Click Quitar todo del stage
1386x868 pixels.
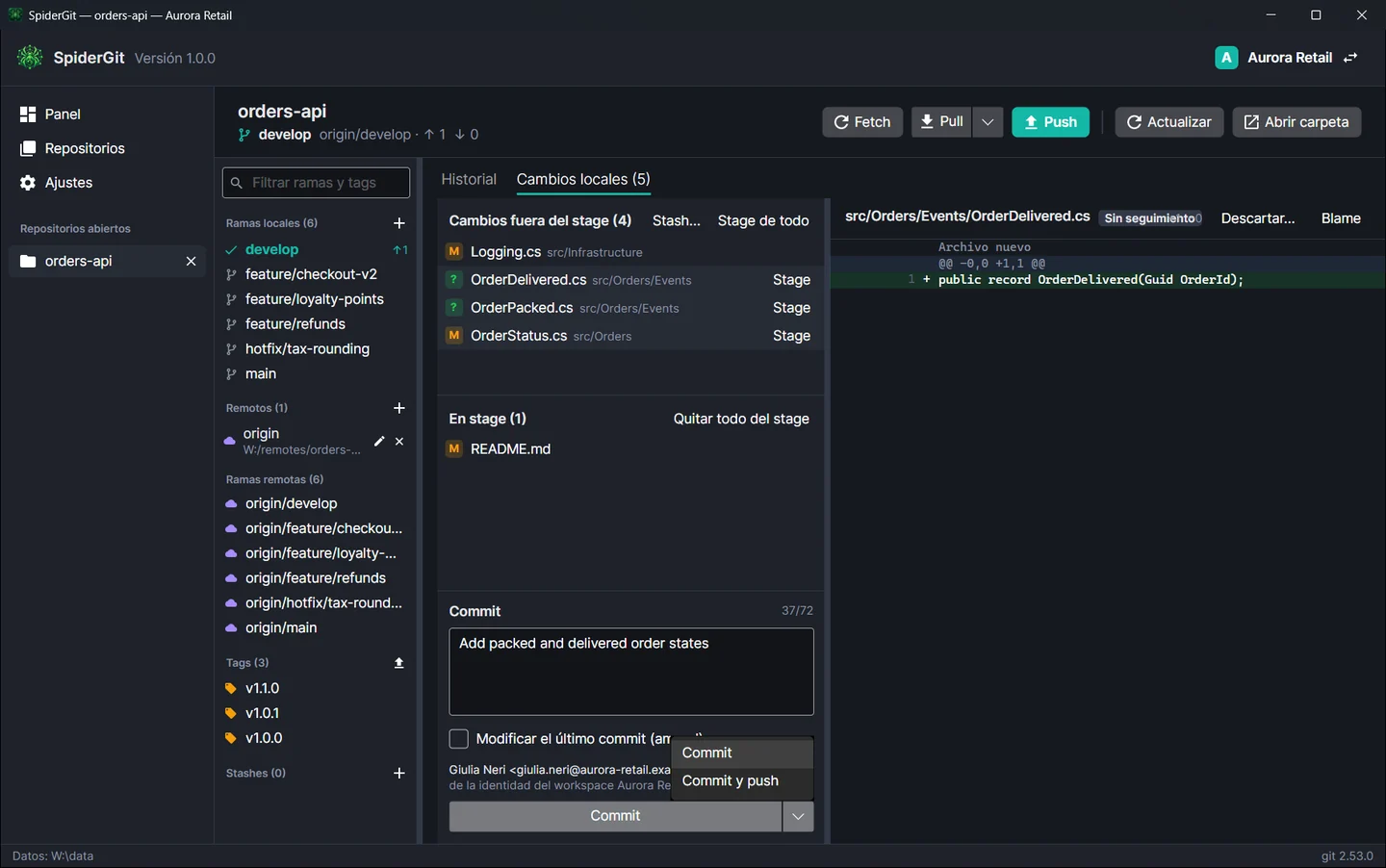(741, 419)
